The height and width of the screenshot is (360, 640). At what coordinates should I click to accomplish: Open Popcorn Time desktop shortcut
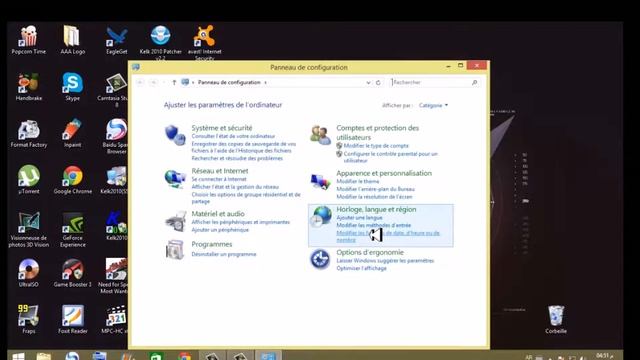point(29,40)
